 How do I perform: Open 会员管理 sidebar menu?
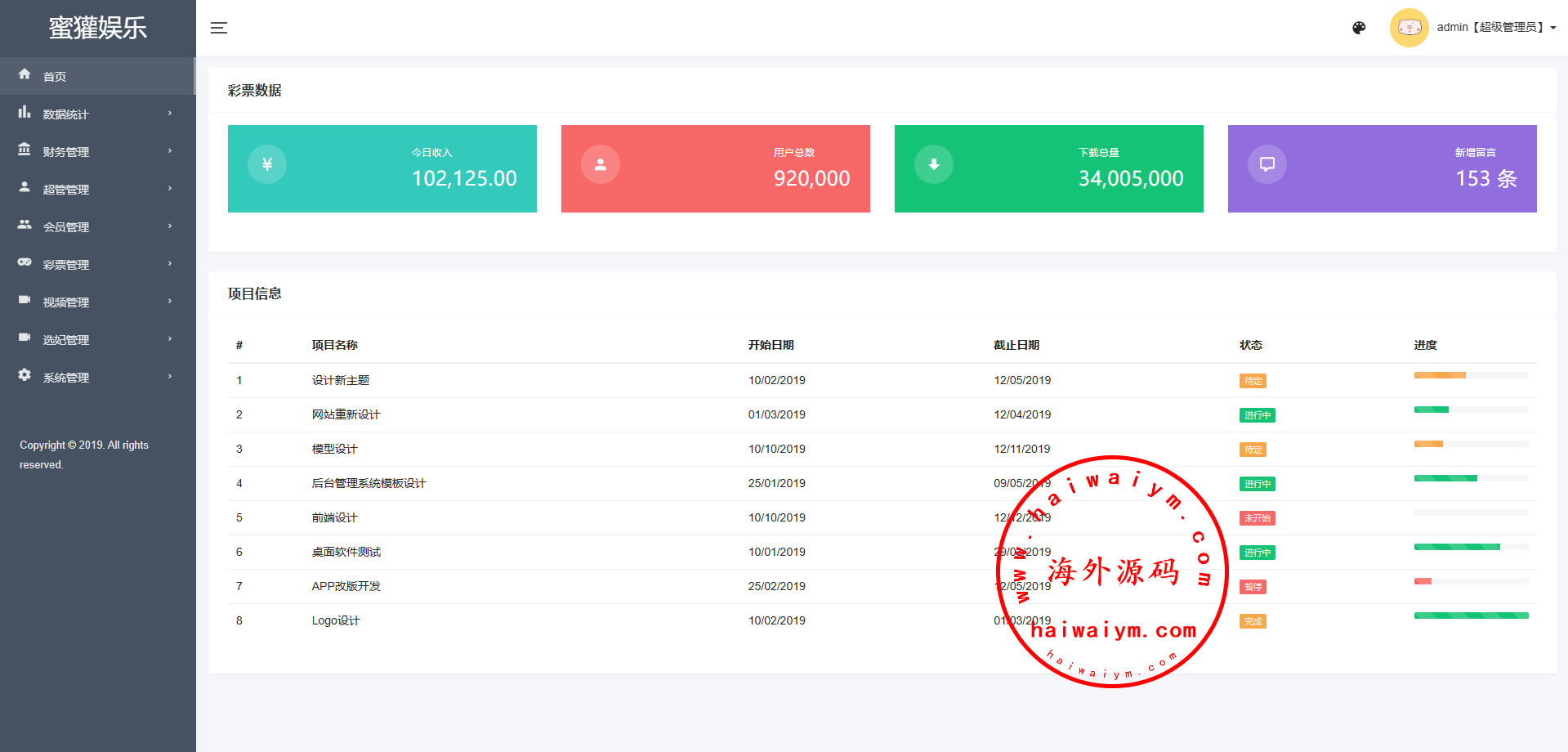66,227
